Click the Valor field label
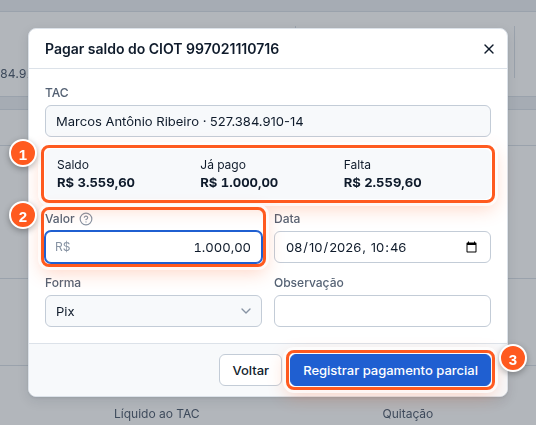The height and width of the screenshot is (425, 536). [60, 219]
